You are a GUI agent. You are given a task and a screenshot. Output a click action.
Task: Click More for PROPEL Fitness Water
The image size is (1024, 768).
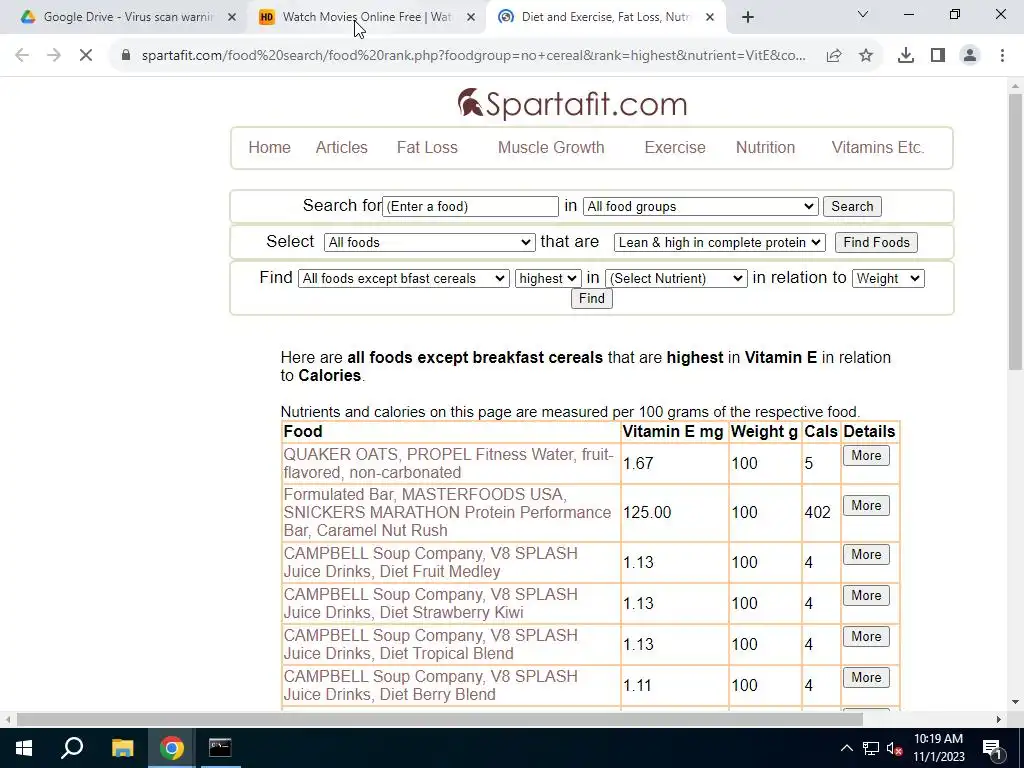(866, 455)
